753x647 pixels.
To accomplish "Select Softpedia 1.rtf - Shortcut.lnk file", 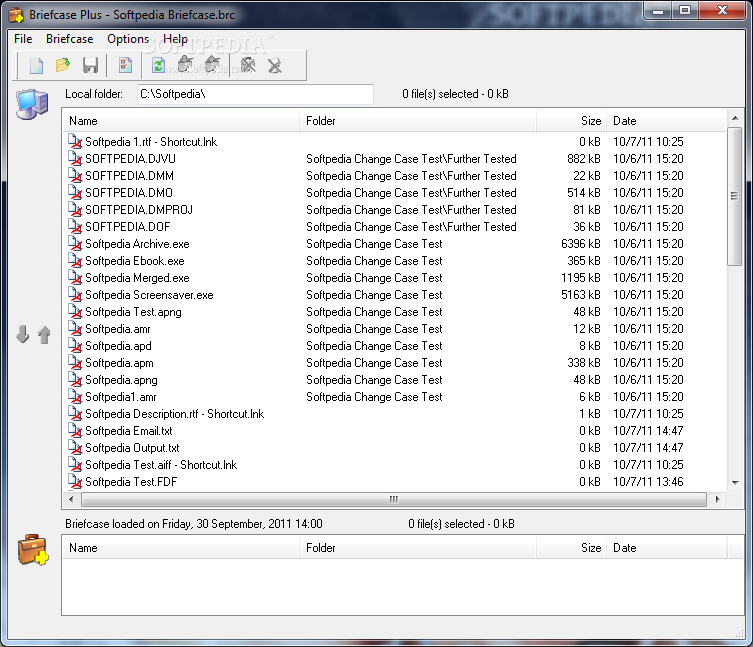I will pos(394,142).
